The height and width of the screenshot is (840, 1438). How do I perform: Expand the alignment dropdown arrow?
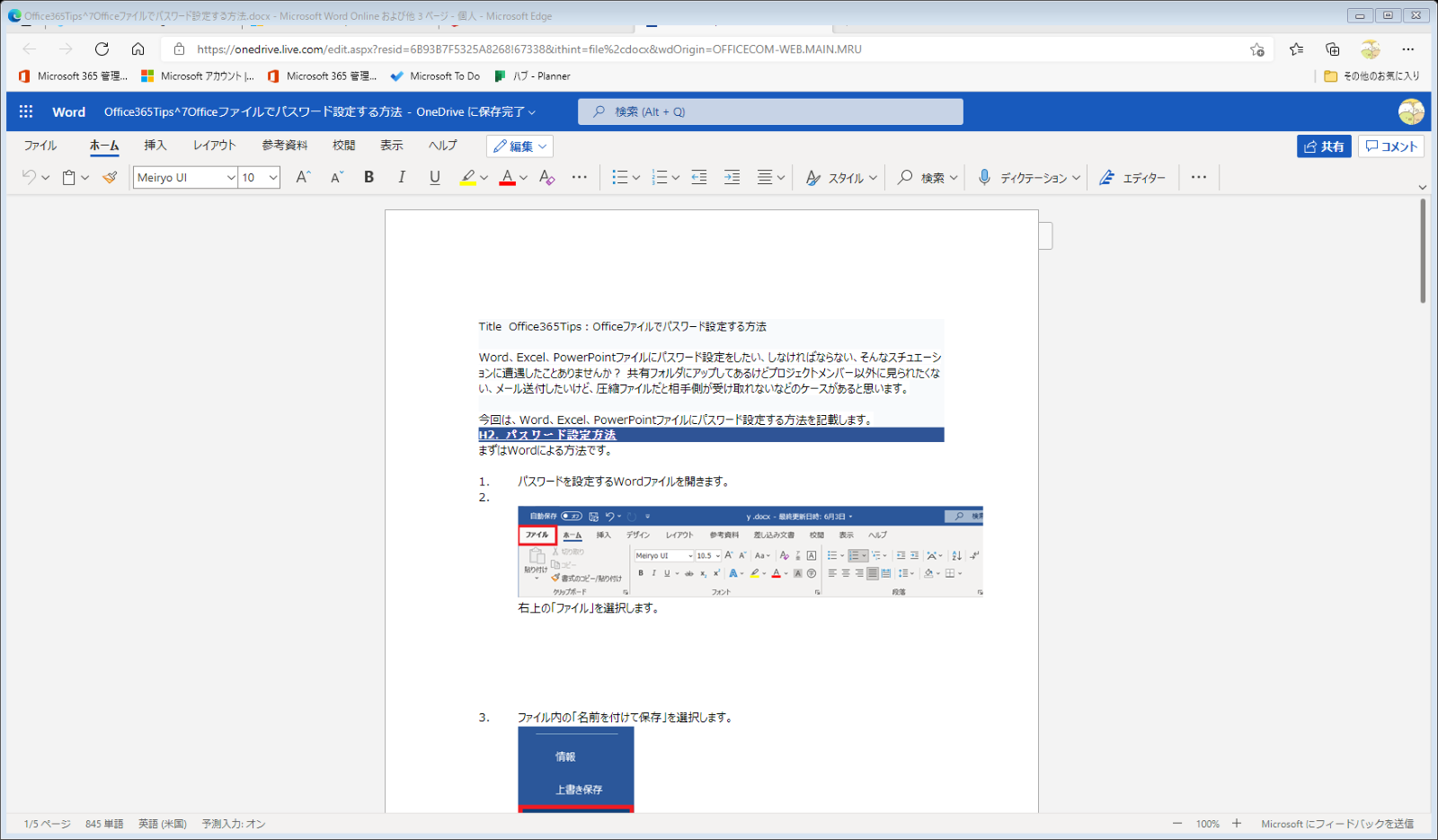[781, 178]
